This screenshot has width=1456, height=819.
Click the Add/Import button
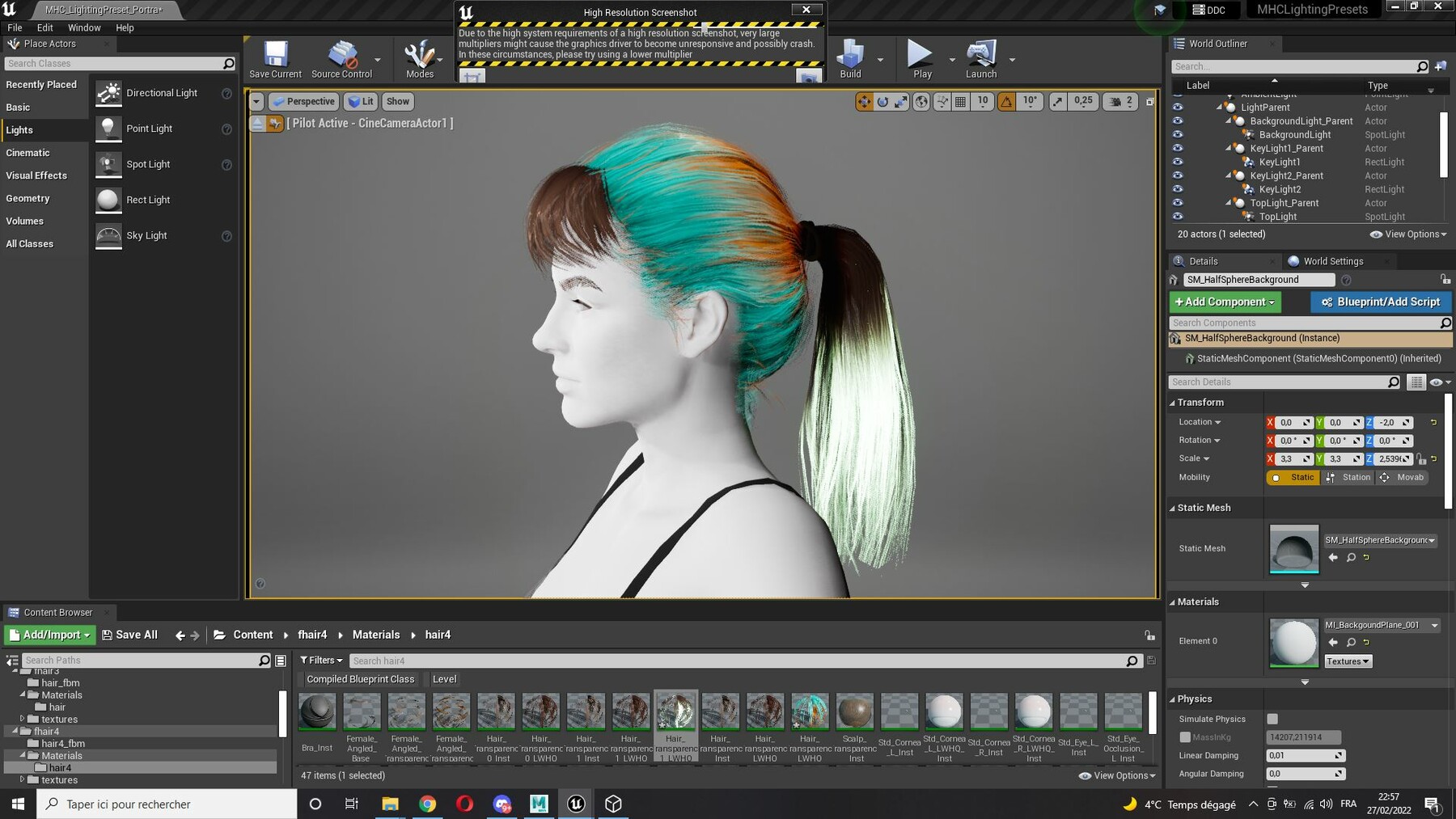[x=50, y=635]
